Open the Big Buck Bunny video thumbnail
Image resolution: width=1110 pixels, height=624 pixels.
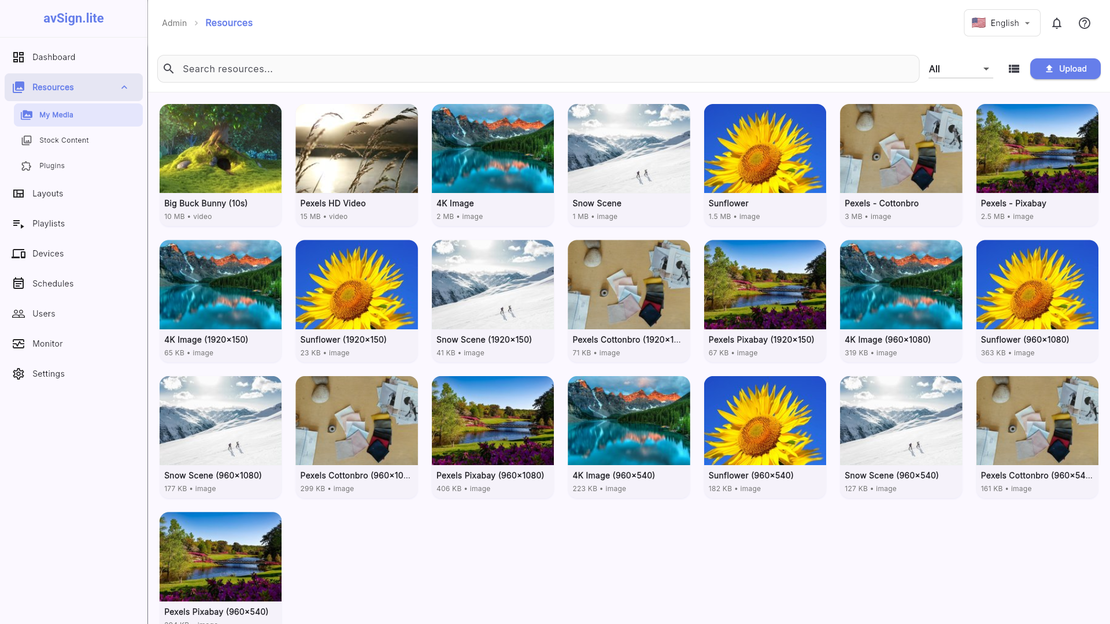tap(220, 147)
